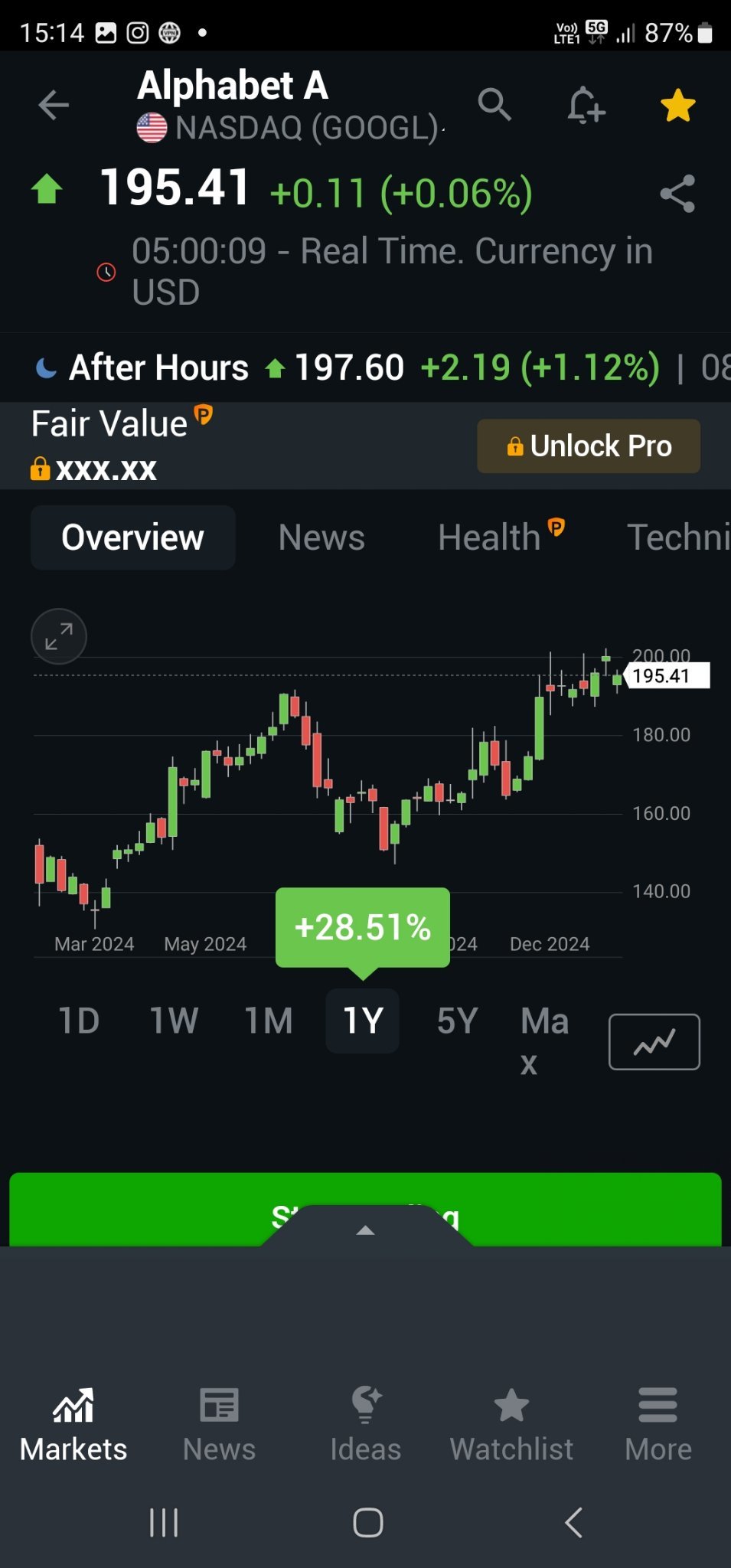
Task: Tap the 195.41 price label on chart
Action: point(667,675)
